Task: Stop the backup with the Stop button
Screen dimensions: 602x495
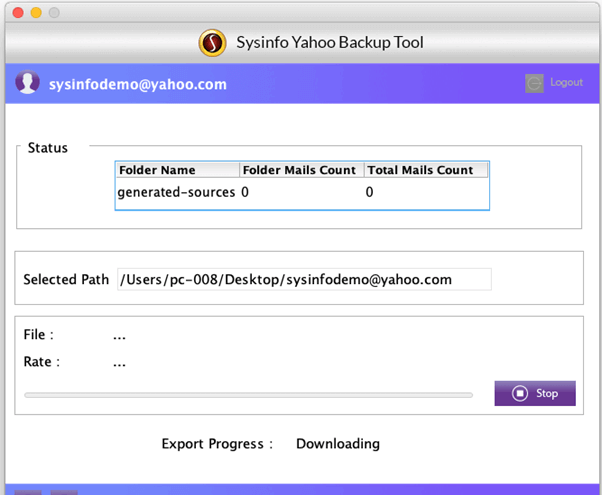Action: pos(535,393)
